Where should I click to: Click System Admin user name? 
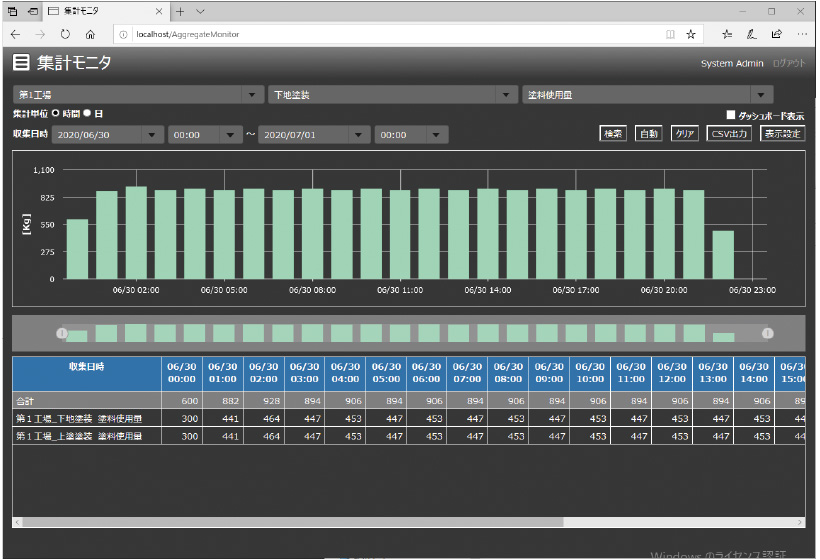coord(732,63)
